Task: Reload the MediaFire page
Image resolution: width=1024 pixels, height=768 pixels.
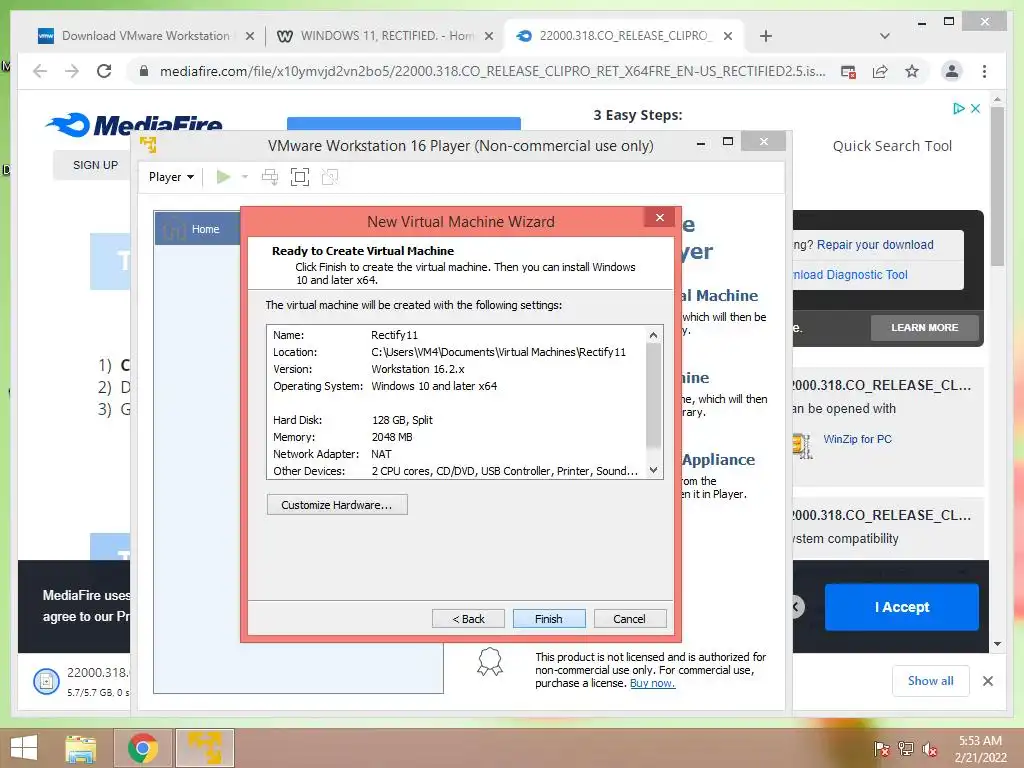Action: (104, 71)
